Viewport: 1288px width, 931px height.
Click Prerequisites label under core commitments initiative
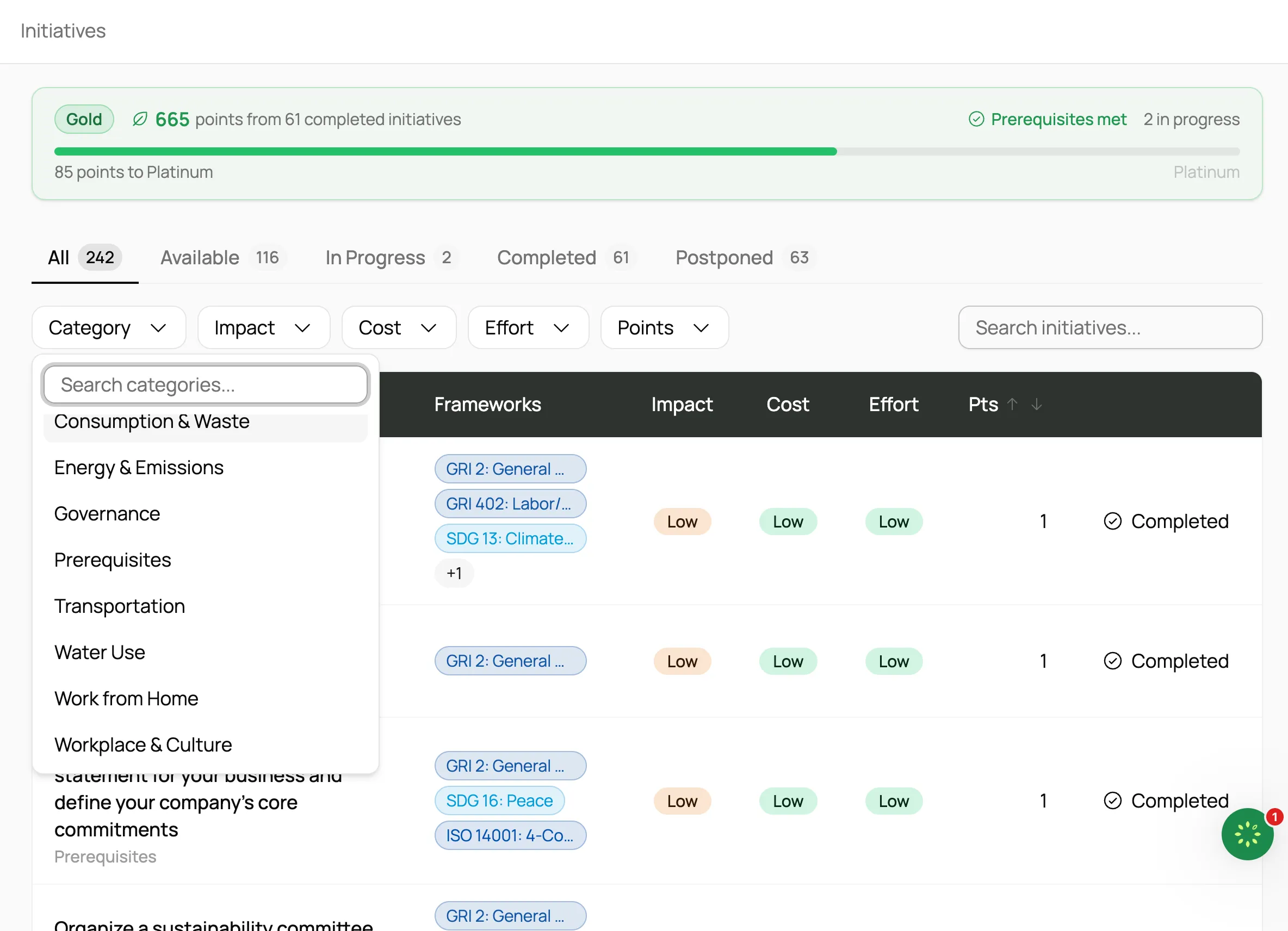[x=105, y=856]
